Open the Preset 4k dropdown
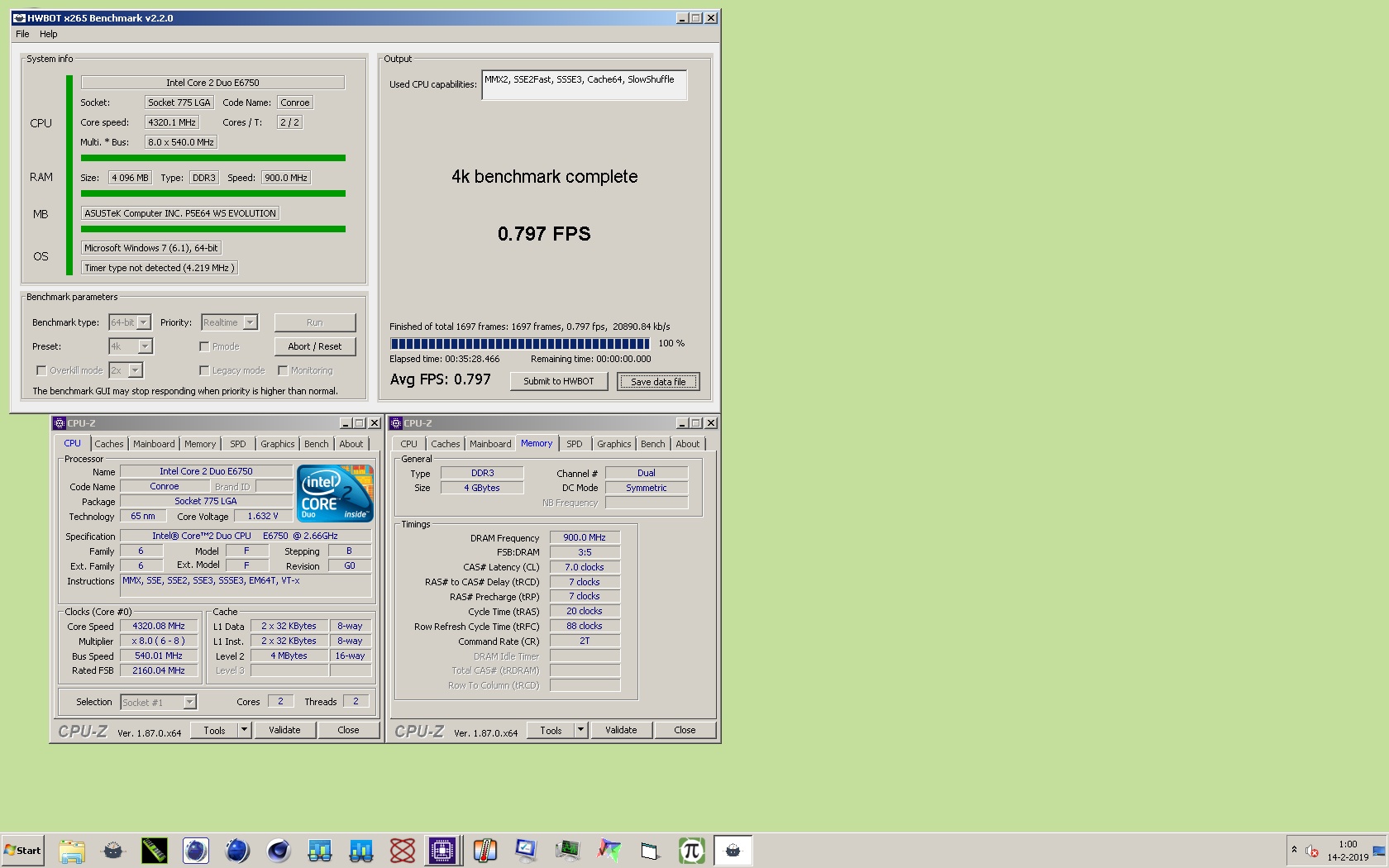The height and width of the screenshot is (868, 1389). click(145, 346)
